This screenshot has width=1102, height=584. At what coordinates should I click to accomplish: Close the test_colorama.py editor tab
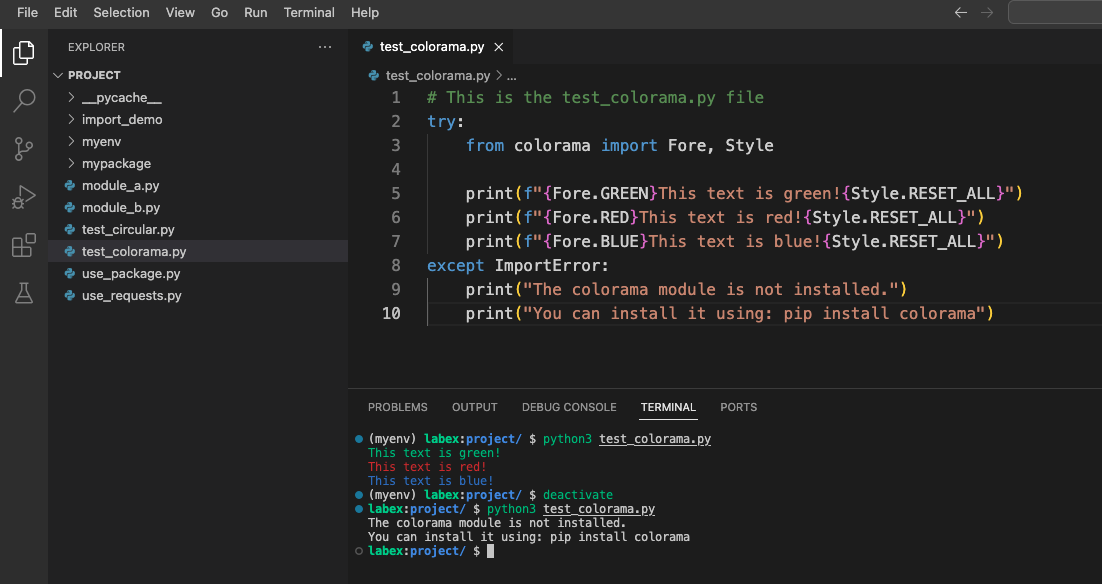(499, 46)
